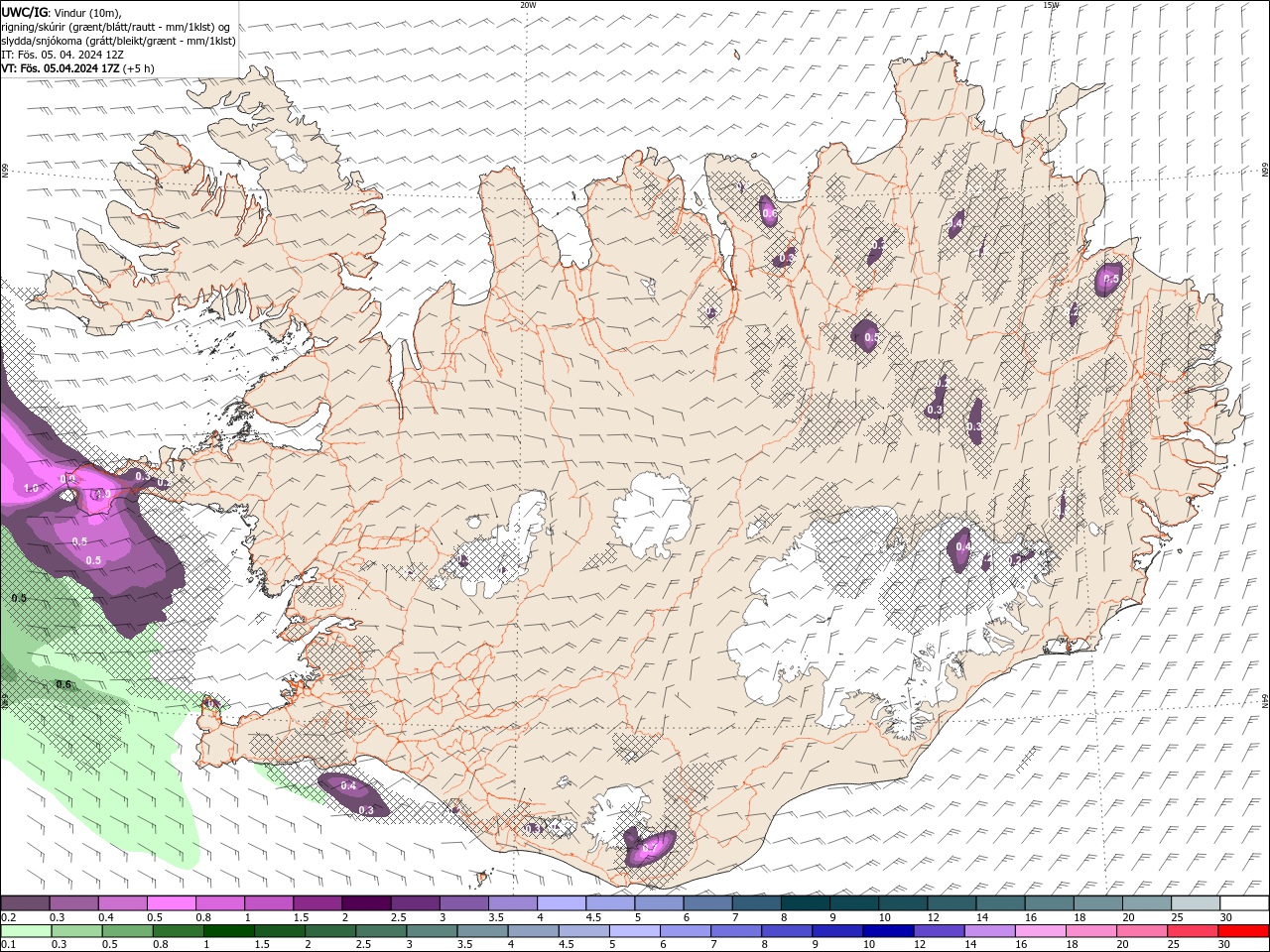Pick the top legend swatch starting at 0.8

click(220, 903)
